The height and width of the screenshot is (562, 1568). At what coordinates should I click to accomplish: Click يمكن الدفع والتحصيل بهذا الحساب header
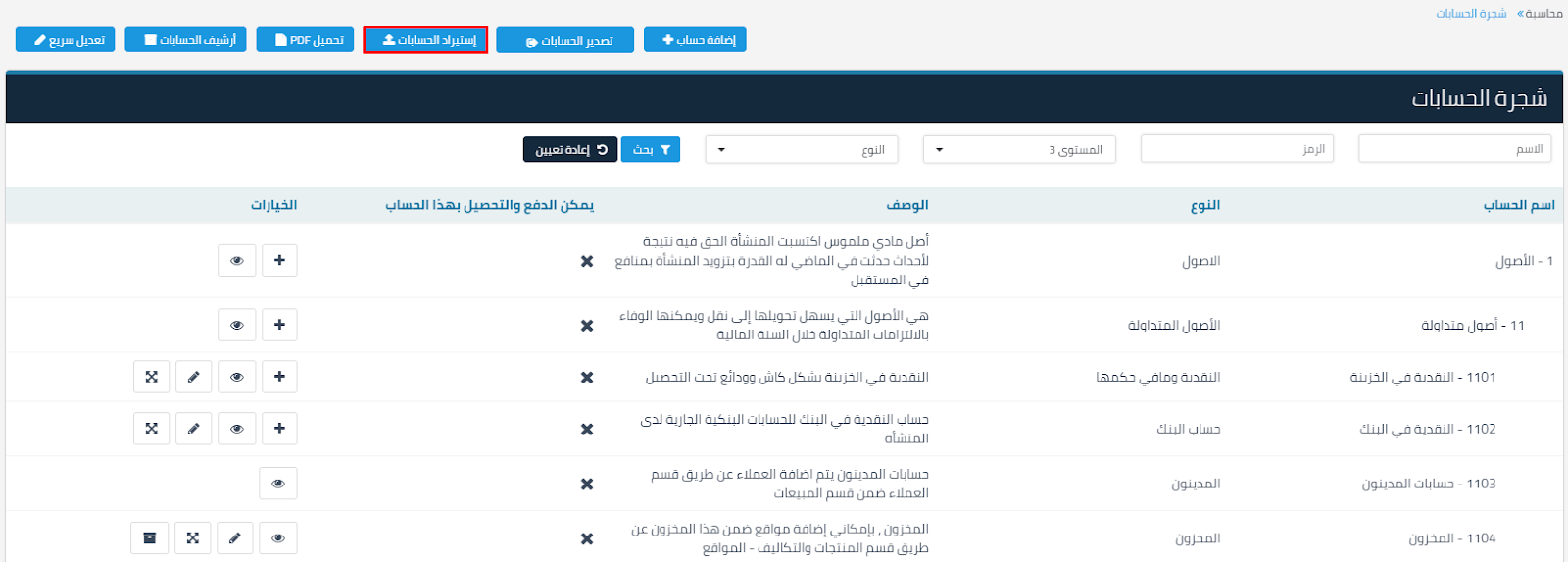[x=489, y=205]
